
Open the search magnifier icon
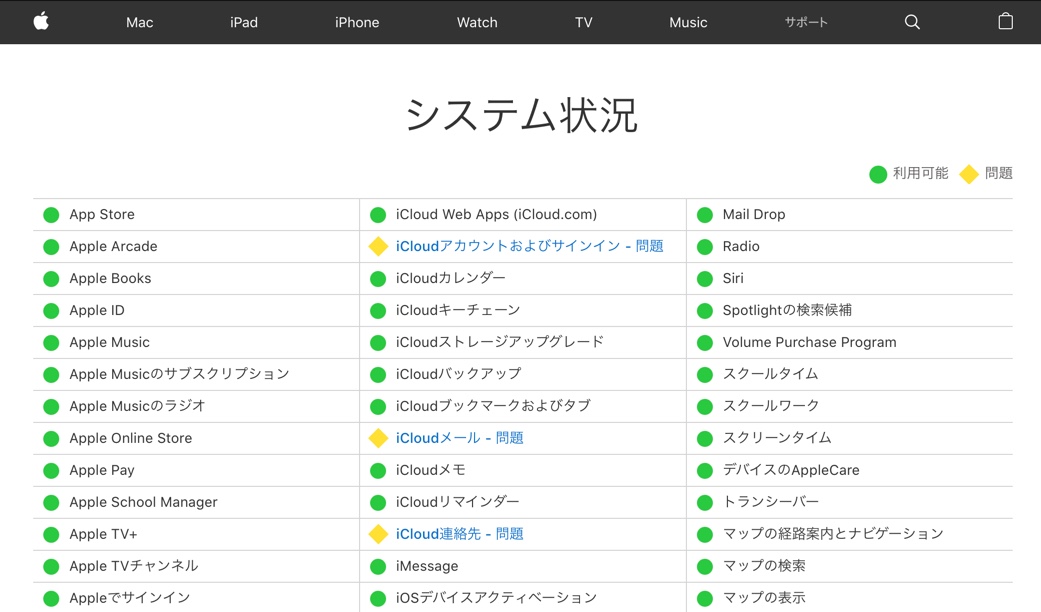pos(912,22)
